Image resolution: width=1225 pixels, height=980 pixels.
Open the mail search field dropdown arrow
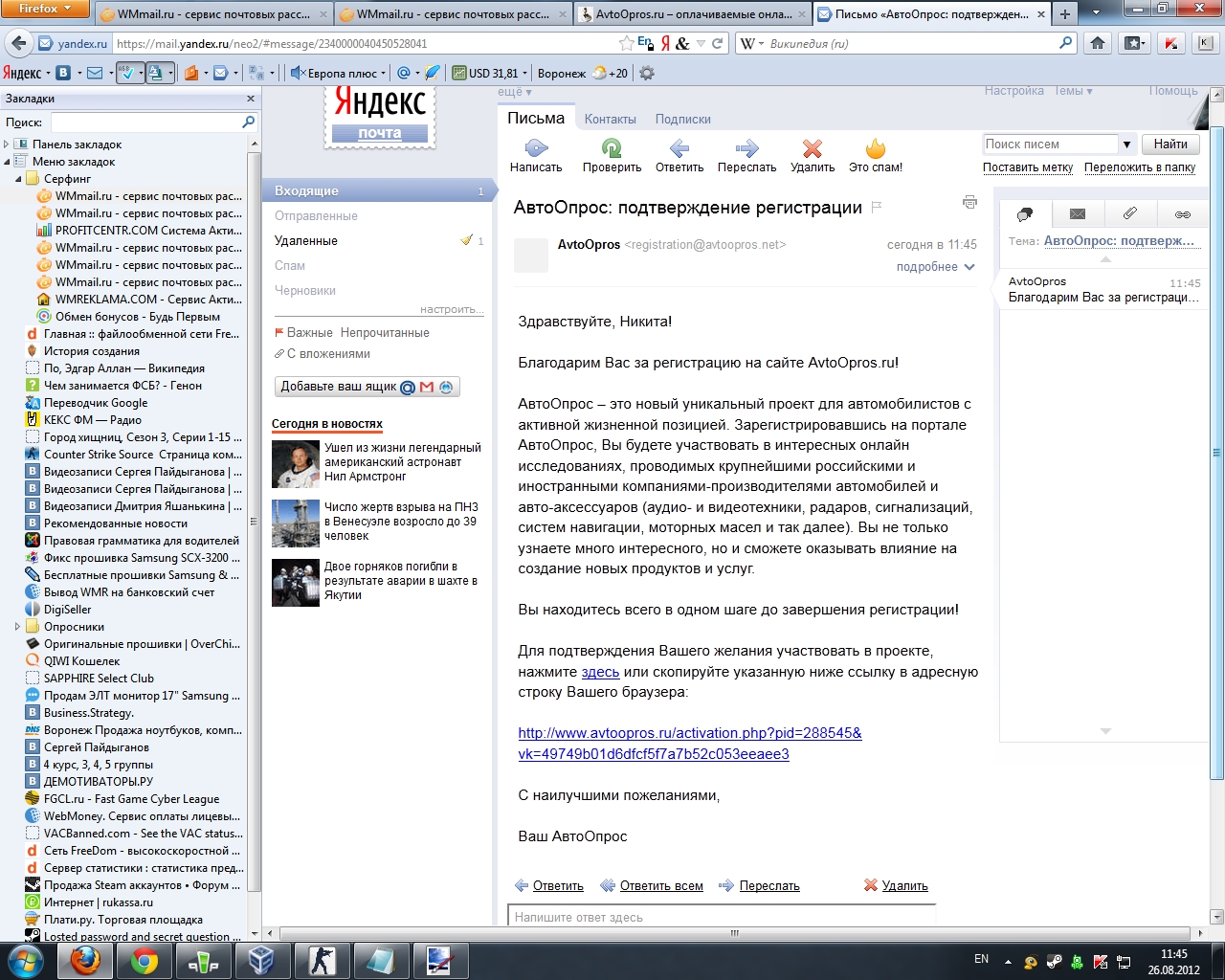tap(1126, 145)
